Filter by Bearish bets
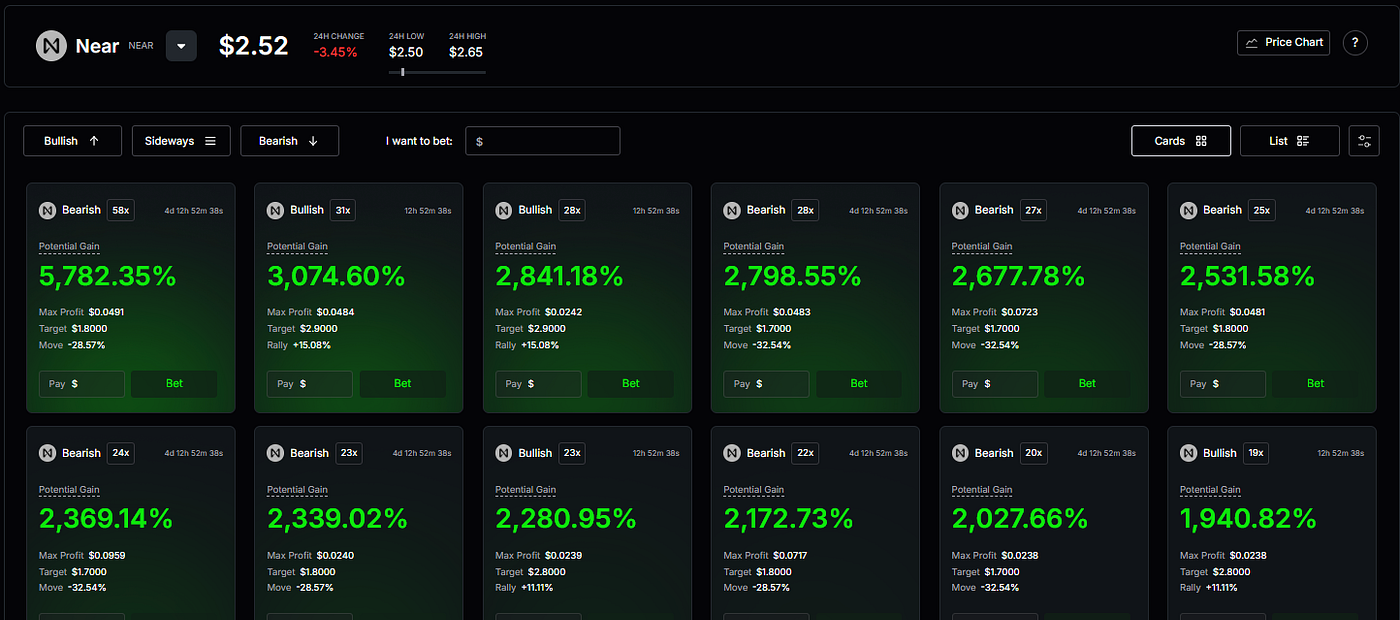This screenshot has height=620, width=1400. pos(289,141)
